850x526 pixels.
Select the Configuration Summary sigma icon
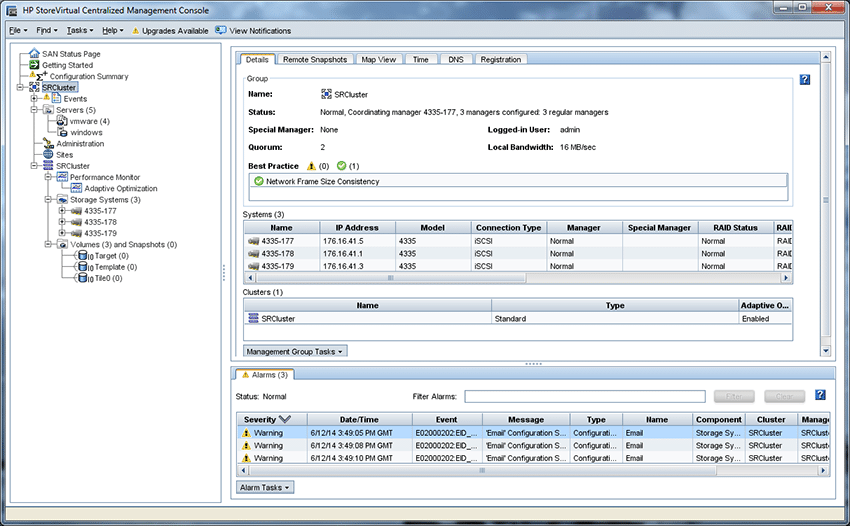tap(42, 76)
